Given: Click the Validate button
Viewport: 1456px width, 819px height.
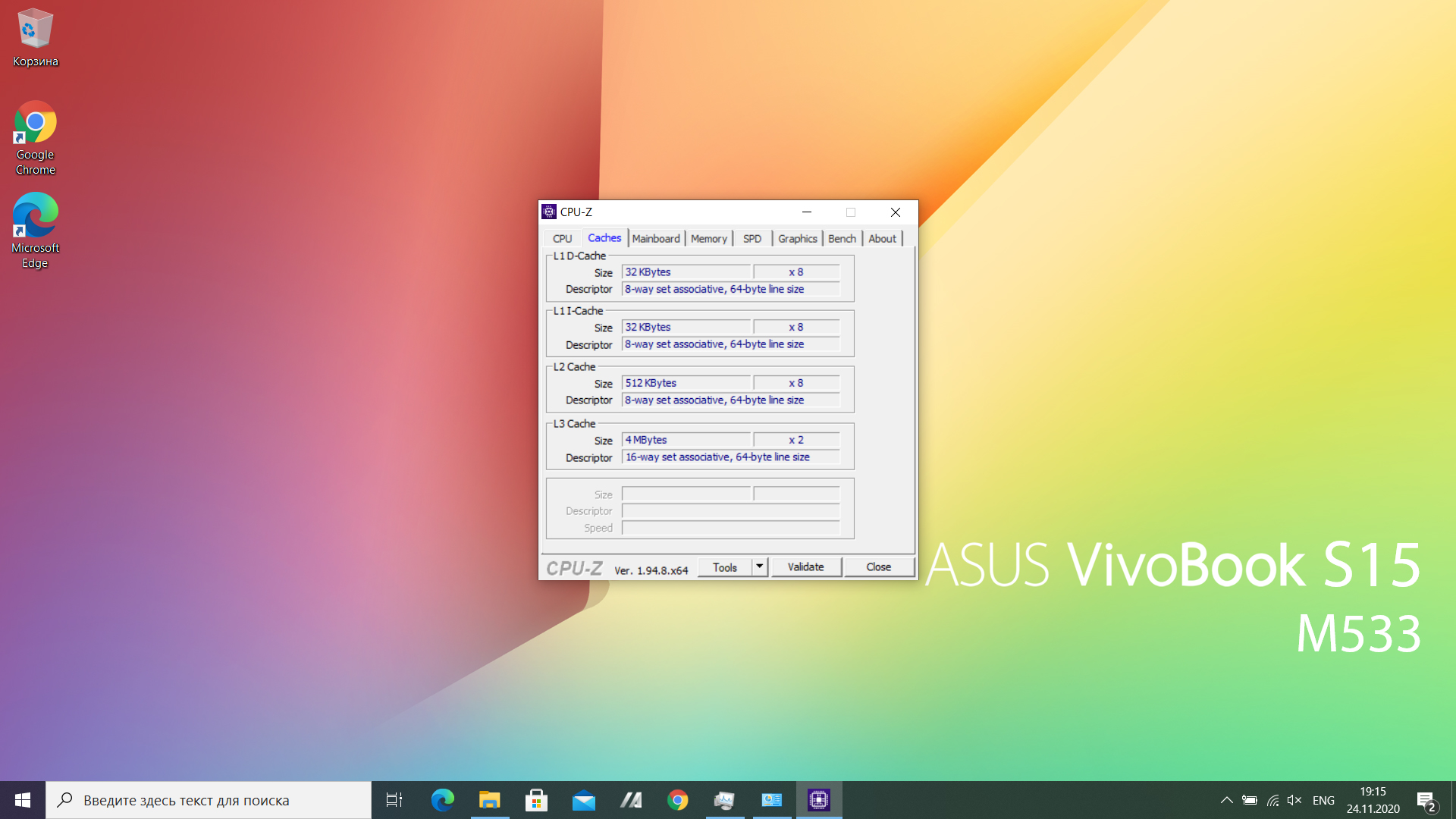Looking at the screenshot, I should pyautogui.click(x=806, y=566).
